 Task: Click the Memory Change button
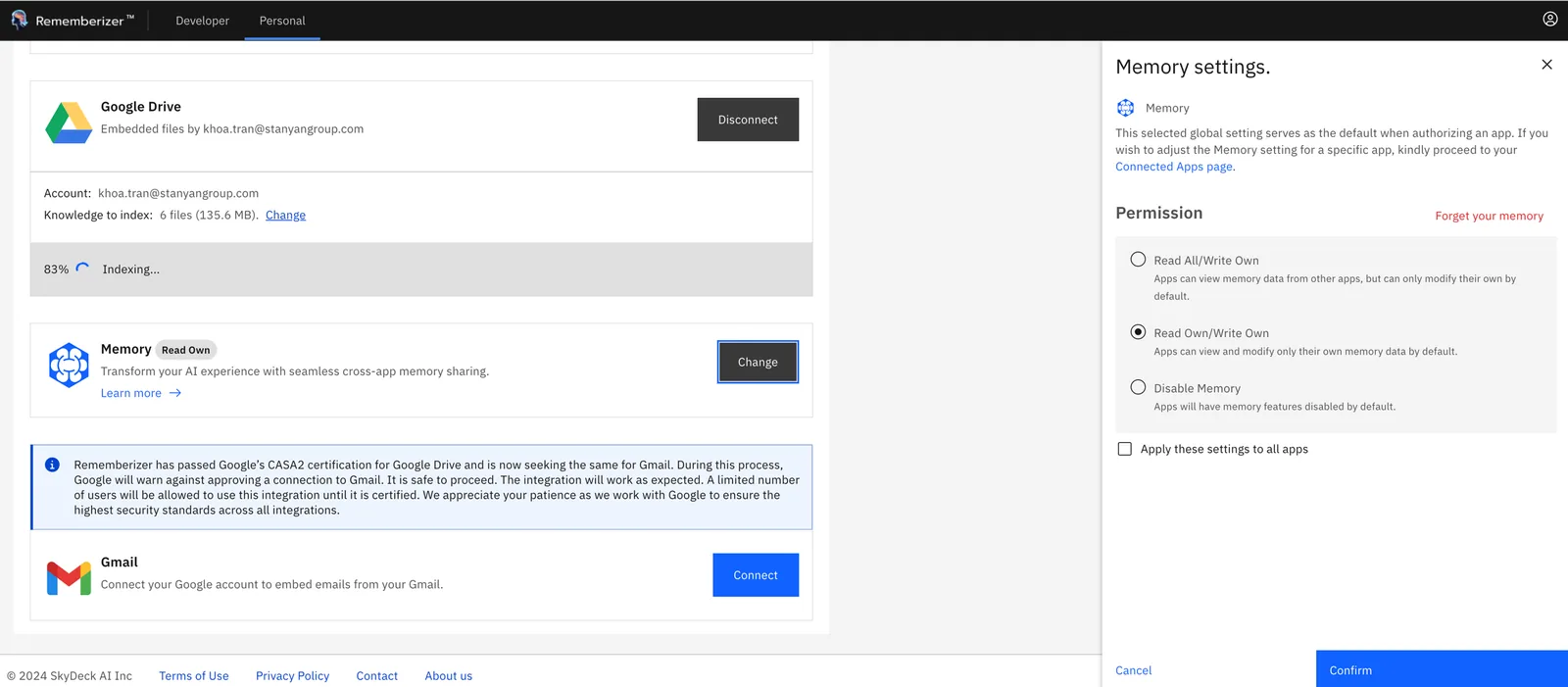pos(758,362)
